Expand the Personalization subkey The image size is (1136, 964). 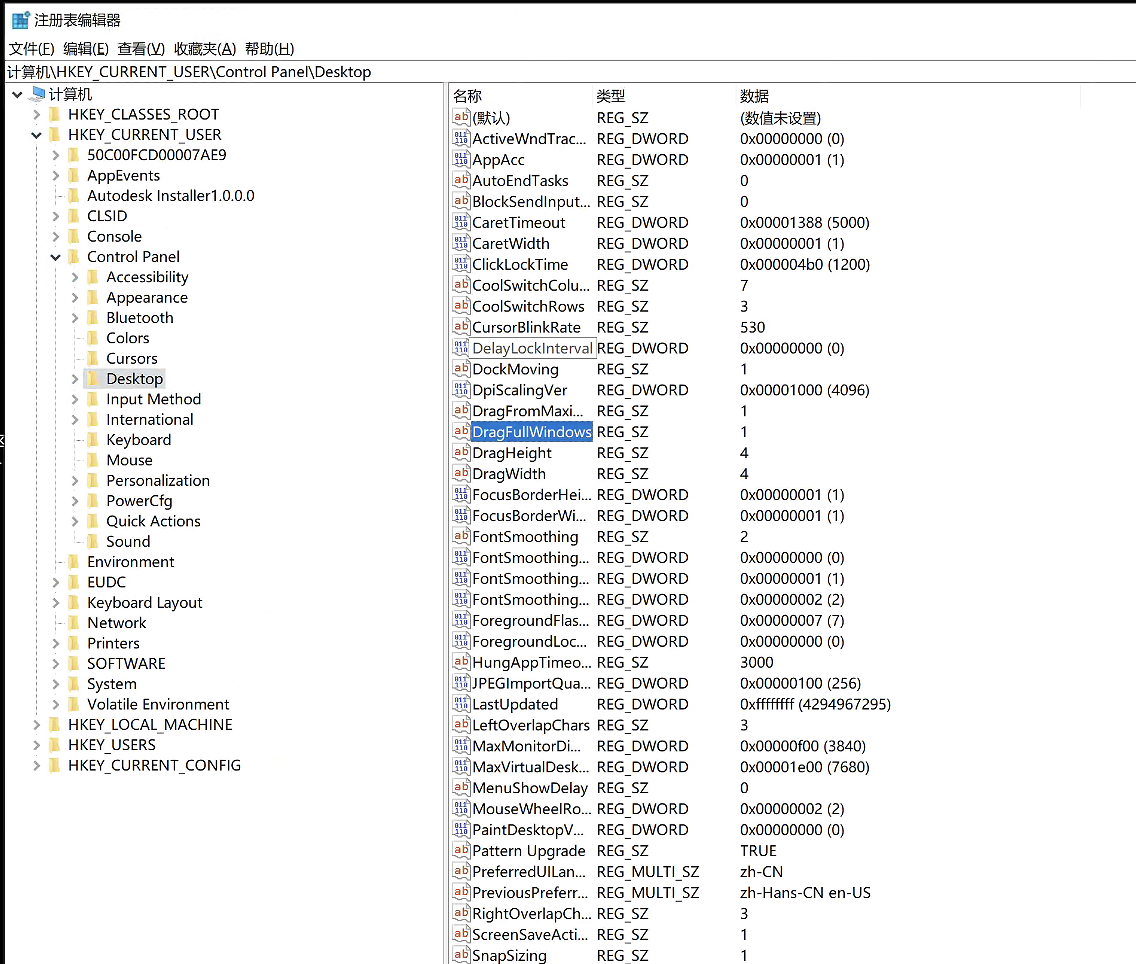point(76,481)
